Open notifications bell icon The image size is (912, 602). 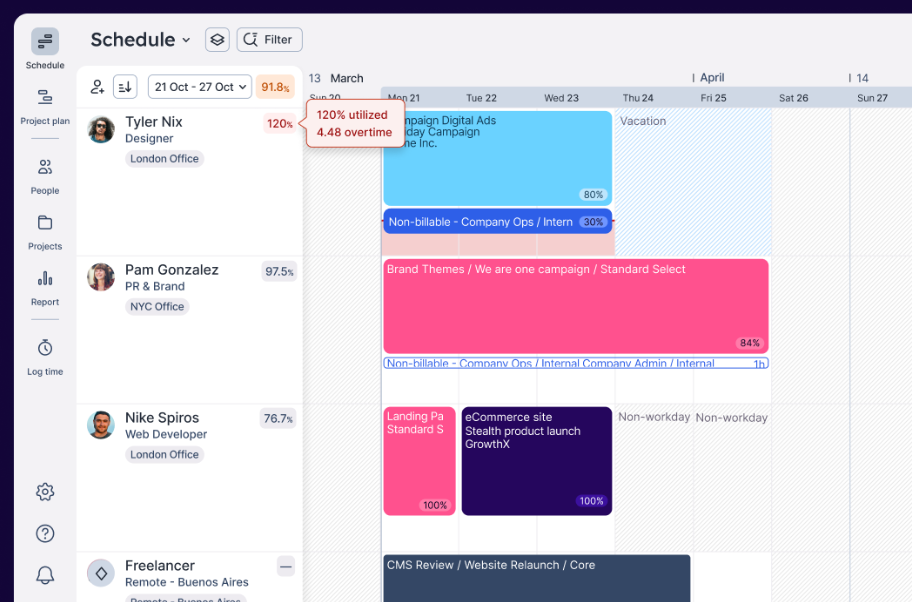click(45, 575)
